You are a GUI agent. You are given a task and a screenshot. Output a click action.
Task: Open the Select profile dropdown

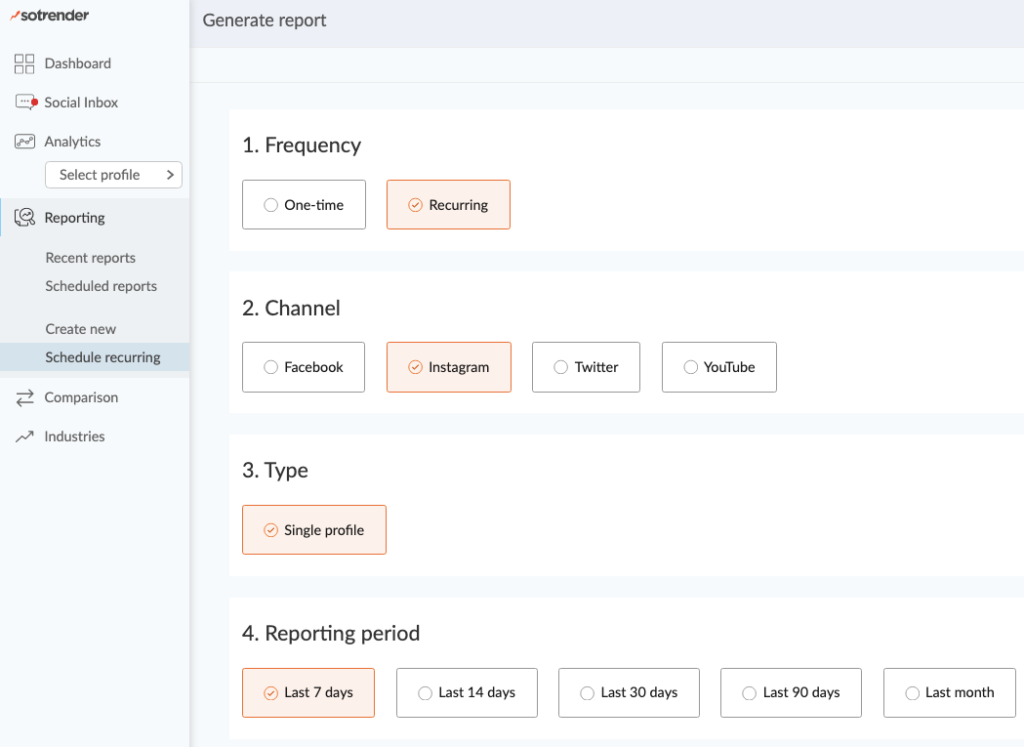point(113,175)
